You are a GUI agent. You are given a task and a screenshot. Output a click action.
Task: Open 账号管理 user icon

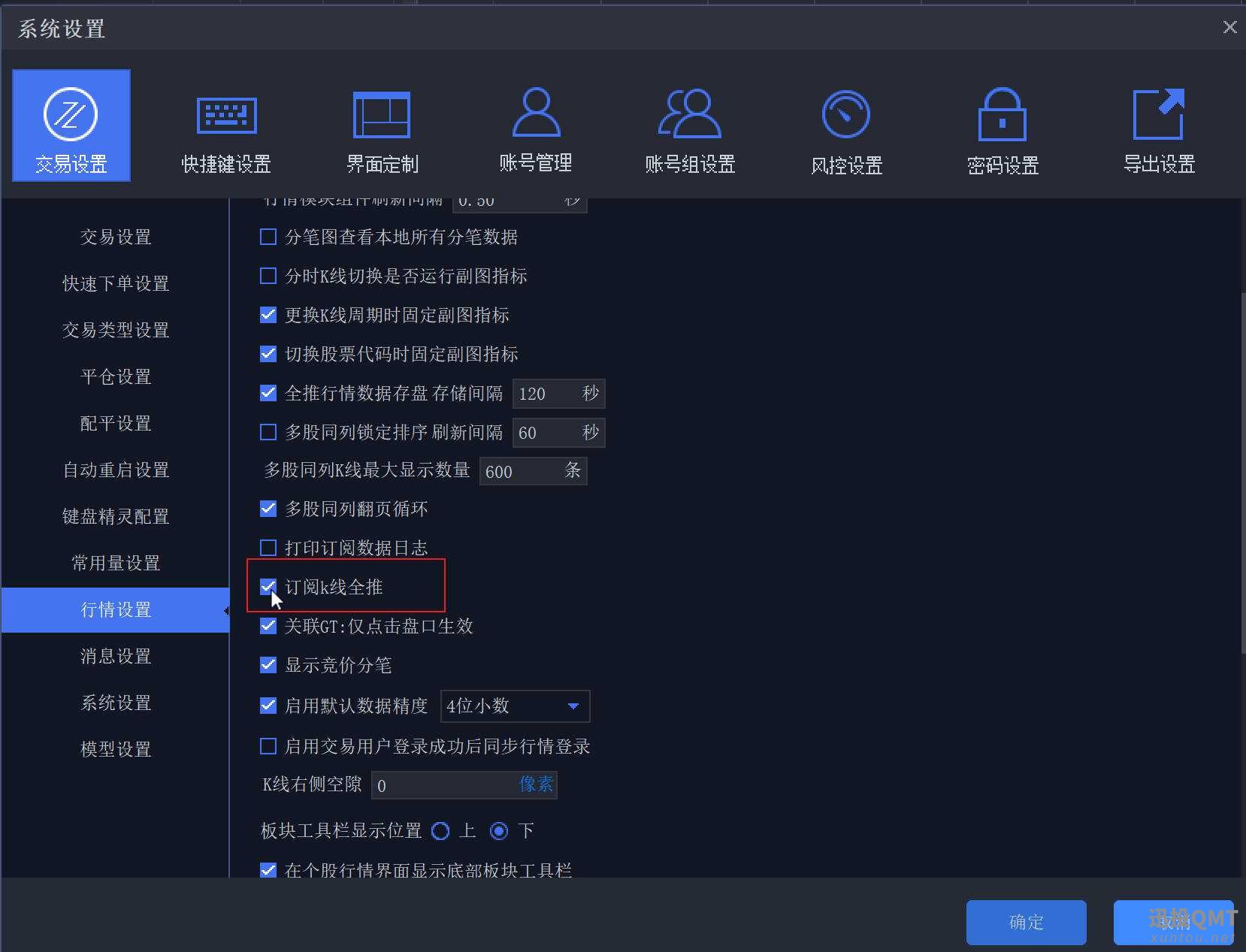click(535, 129)
